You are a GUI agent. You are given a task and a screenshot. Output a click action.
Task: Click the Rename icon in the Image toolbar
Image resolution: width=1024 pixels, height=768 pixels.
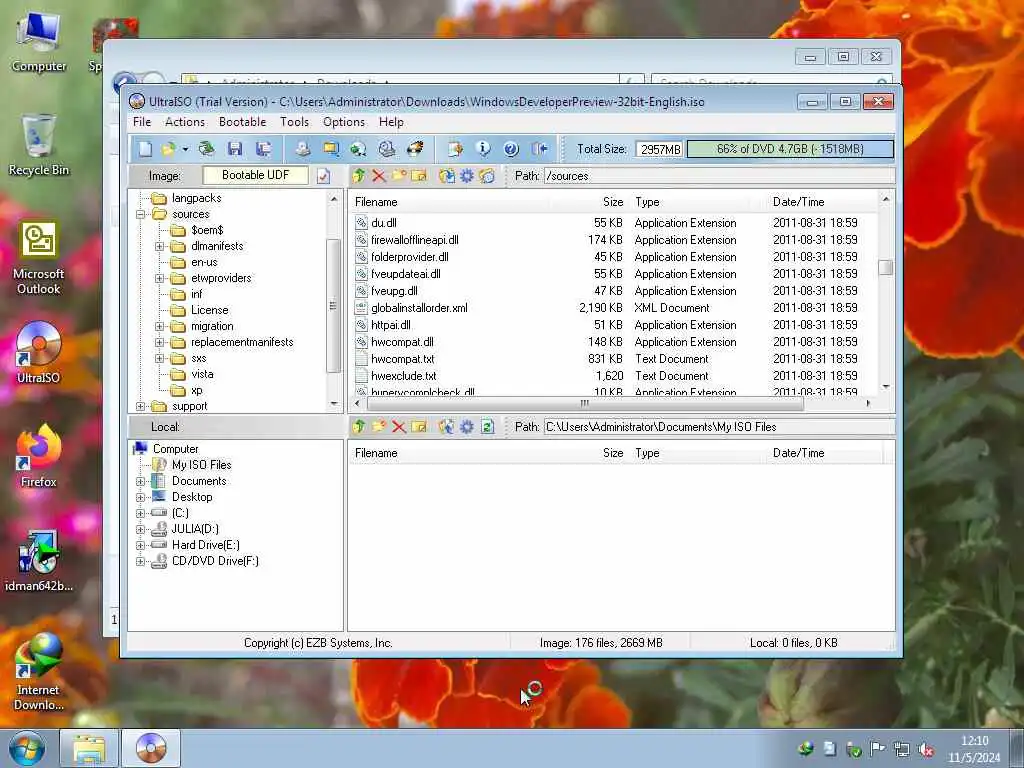pyautogui.click(x=419, y=176)
